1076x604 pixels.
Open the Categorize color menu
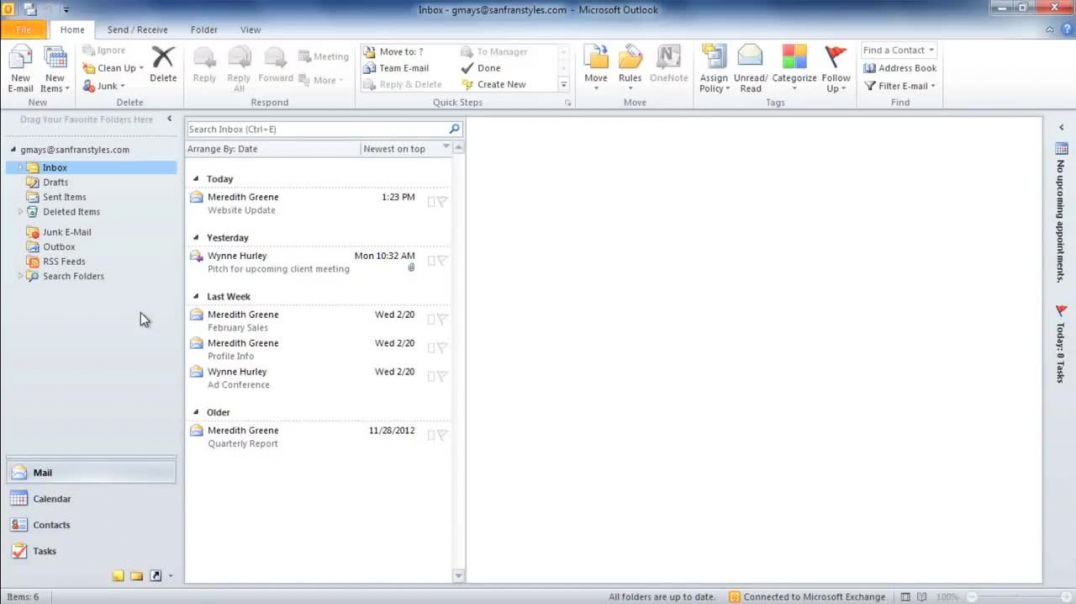794,69
